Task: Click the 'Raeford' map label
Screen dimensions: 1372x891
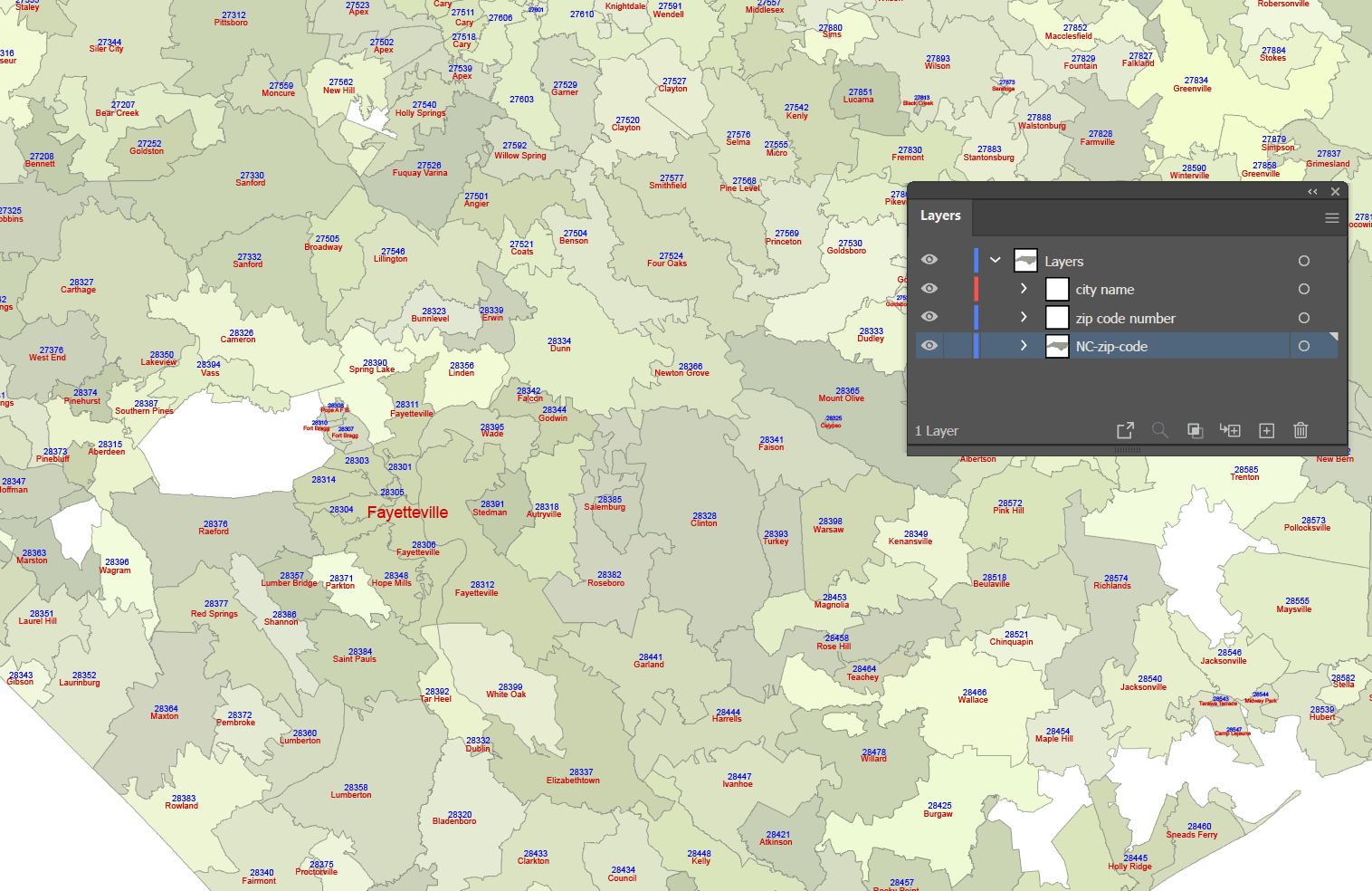Action: pyautogui.click(x=214, y=532)
